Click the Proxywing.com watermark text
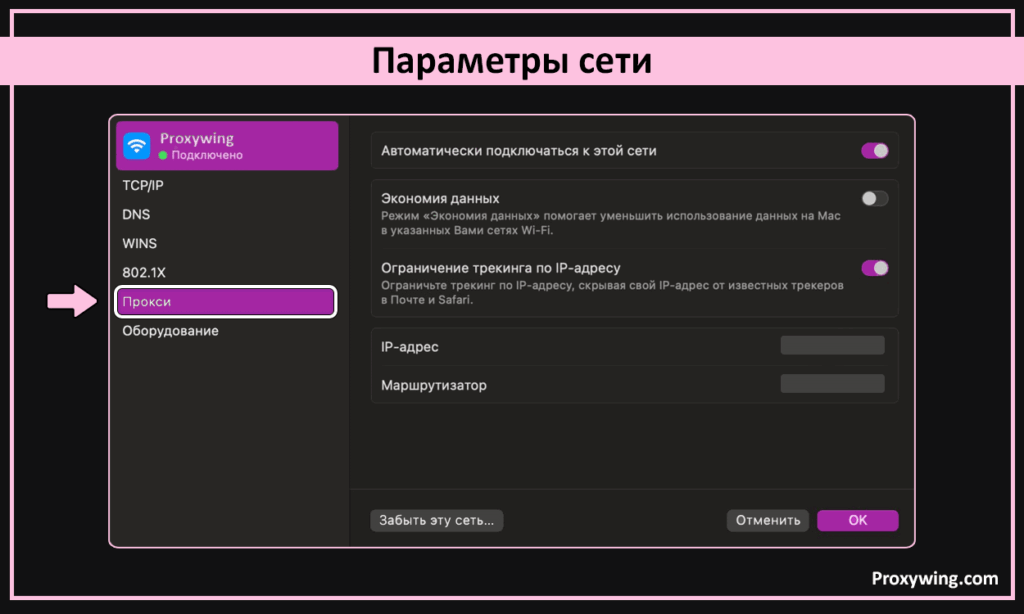This screenshot has height=614, width=1024. pos(934,579)
